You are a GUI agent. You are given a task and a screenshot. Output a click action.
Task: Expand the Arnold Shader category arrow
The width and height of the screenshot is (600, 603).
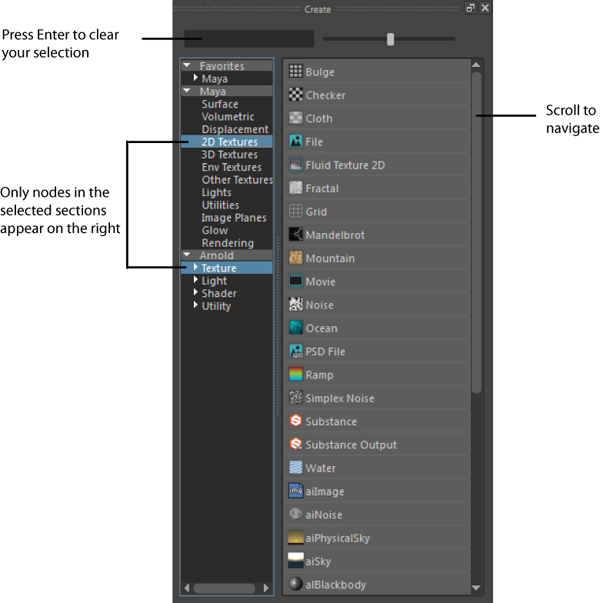(x=196, y=293)
